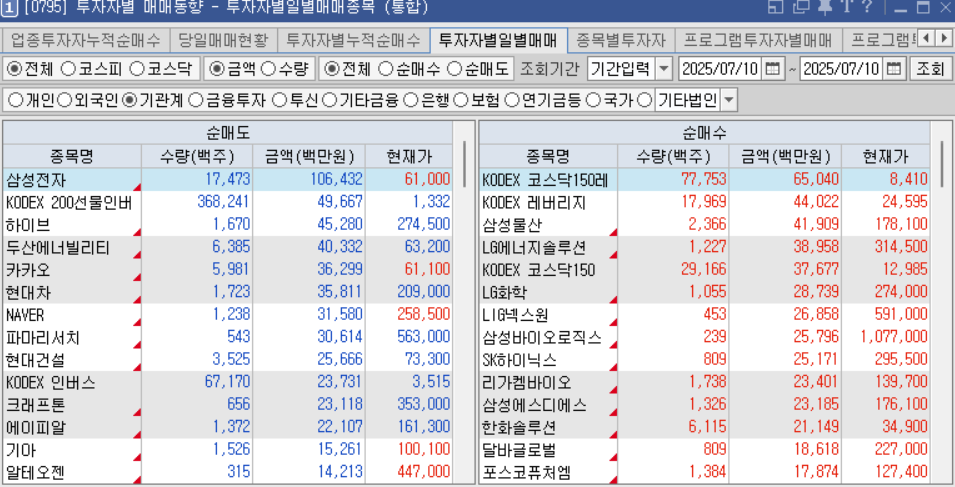Click the end date field 2025/07/10
The image size is (955, 487).
pyautogui.click(x=842, y=69)
